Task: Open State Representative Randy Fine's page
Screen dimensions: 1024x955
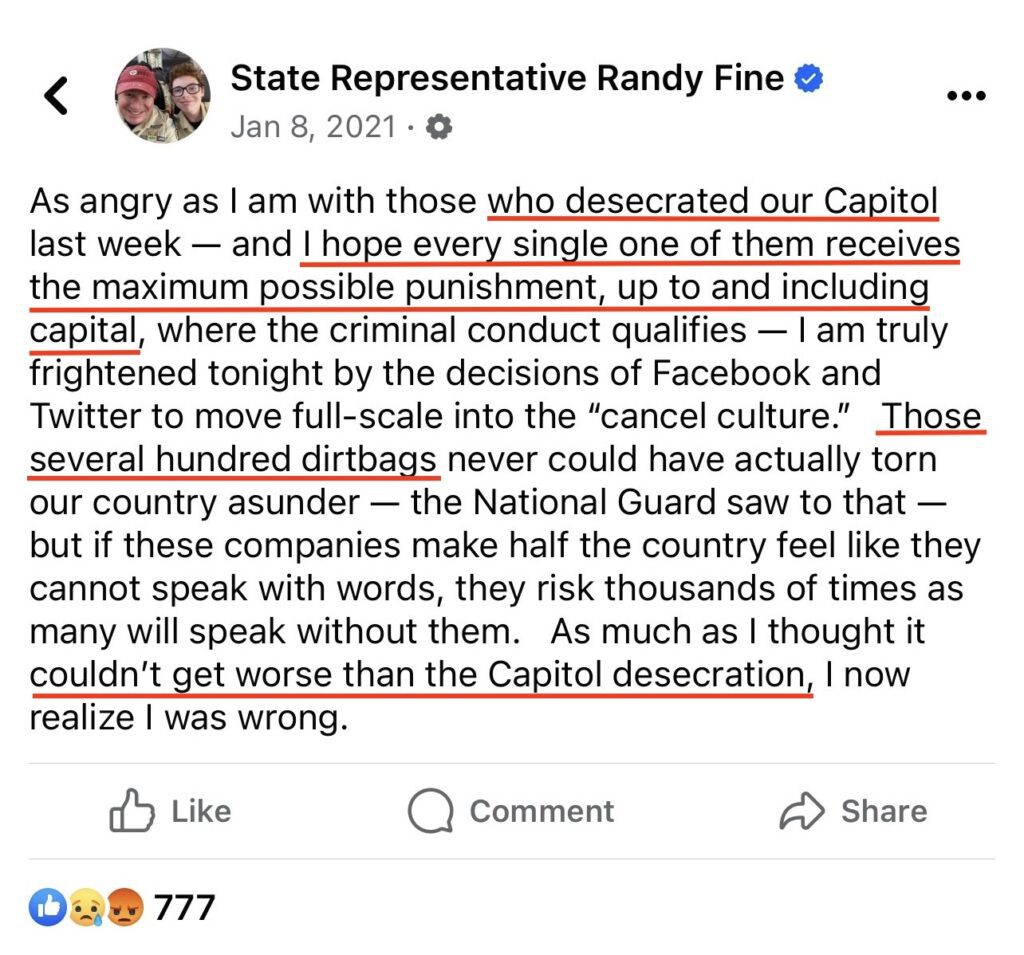Action: point(507,78)
